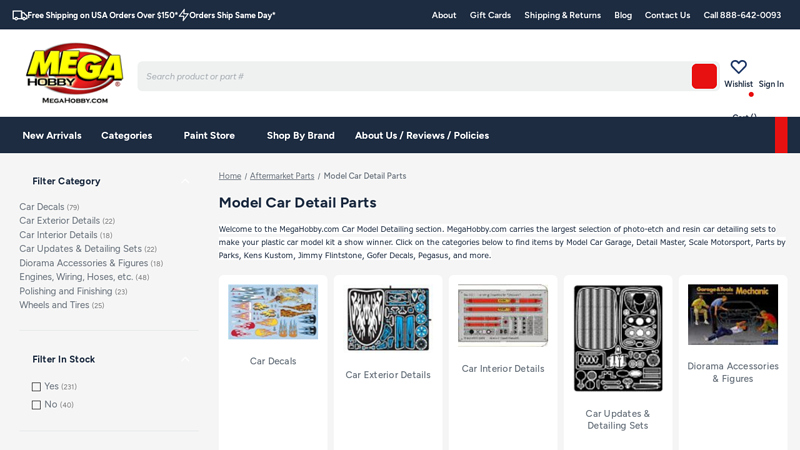This screenshot has height=450, width=800.
Task: Click the Mega Hobby logo
Action: (x=74, y=73)
